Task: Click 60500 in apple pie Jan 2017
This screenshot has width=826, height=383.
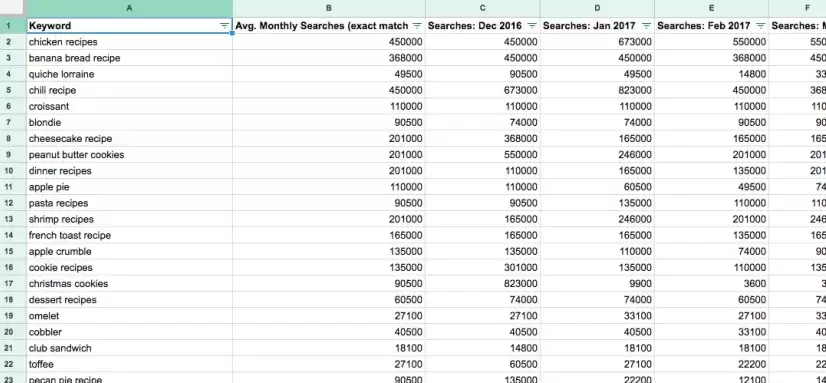Action: click(597, 187)
